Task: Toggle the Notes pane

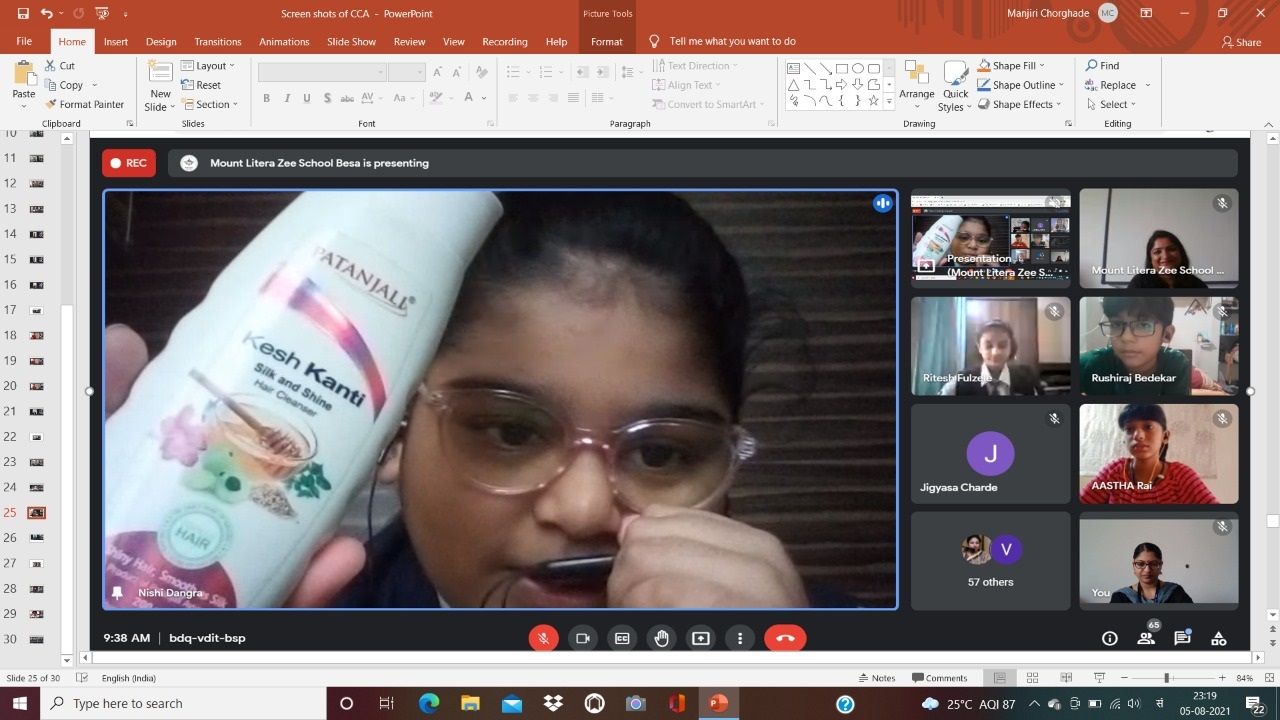Action: pos(876,678)
